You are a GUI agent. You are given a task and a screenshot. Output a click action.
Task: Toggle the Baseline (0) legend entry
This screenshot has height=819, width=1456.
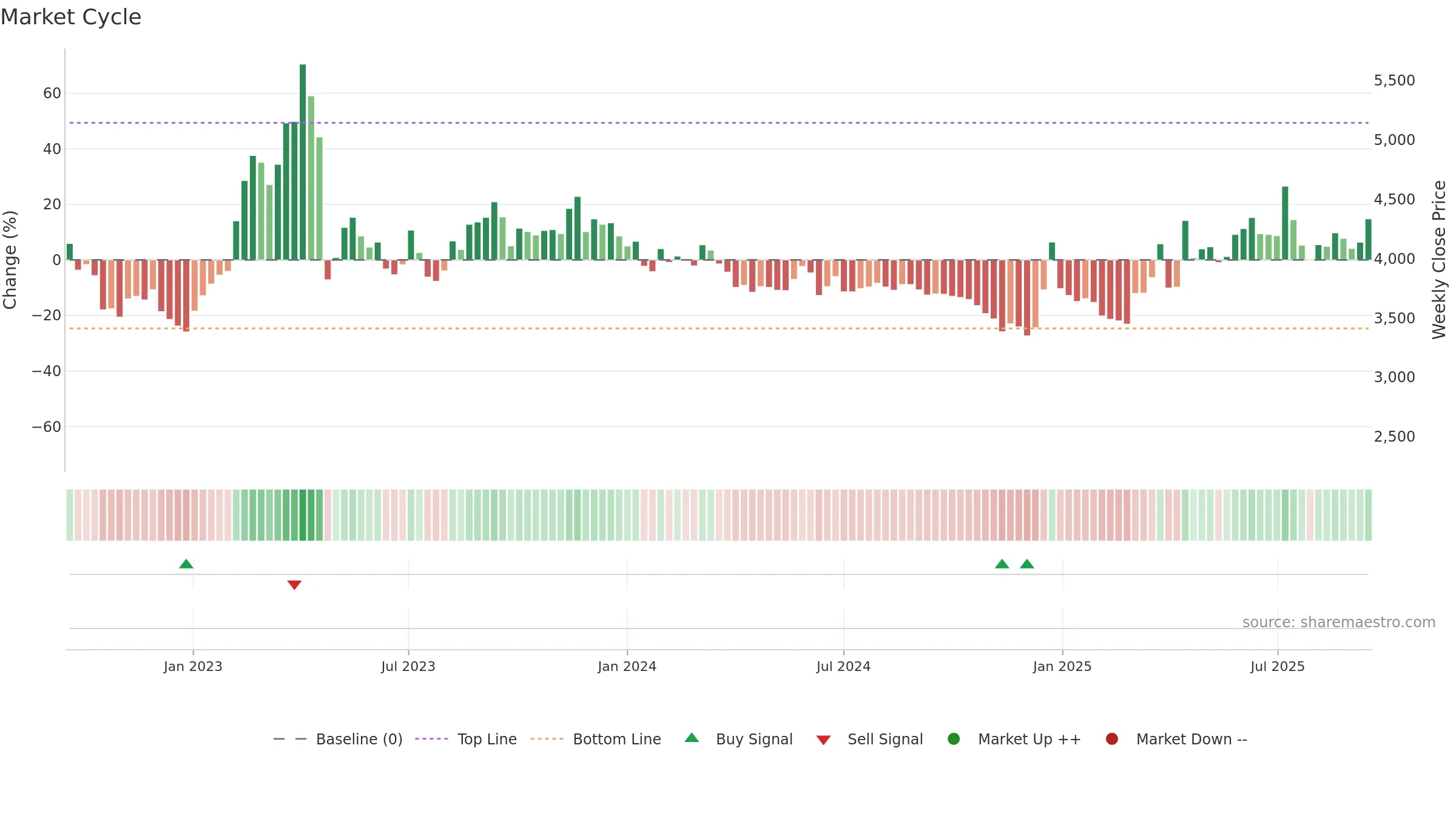338,739
